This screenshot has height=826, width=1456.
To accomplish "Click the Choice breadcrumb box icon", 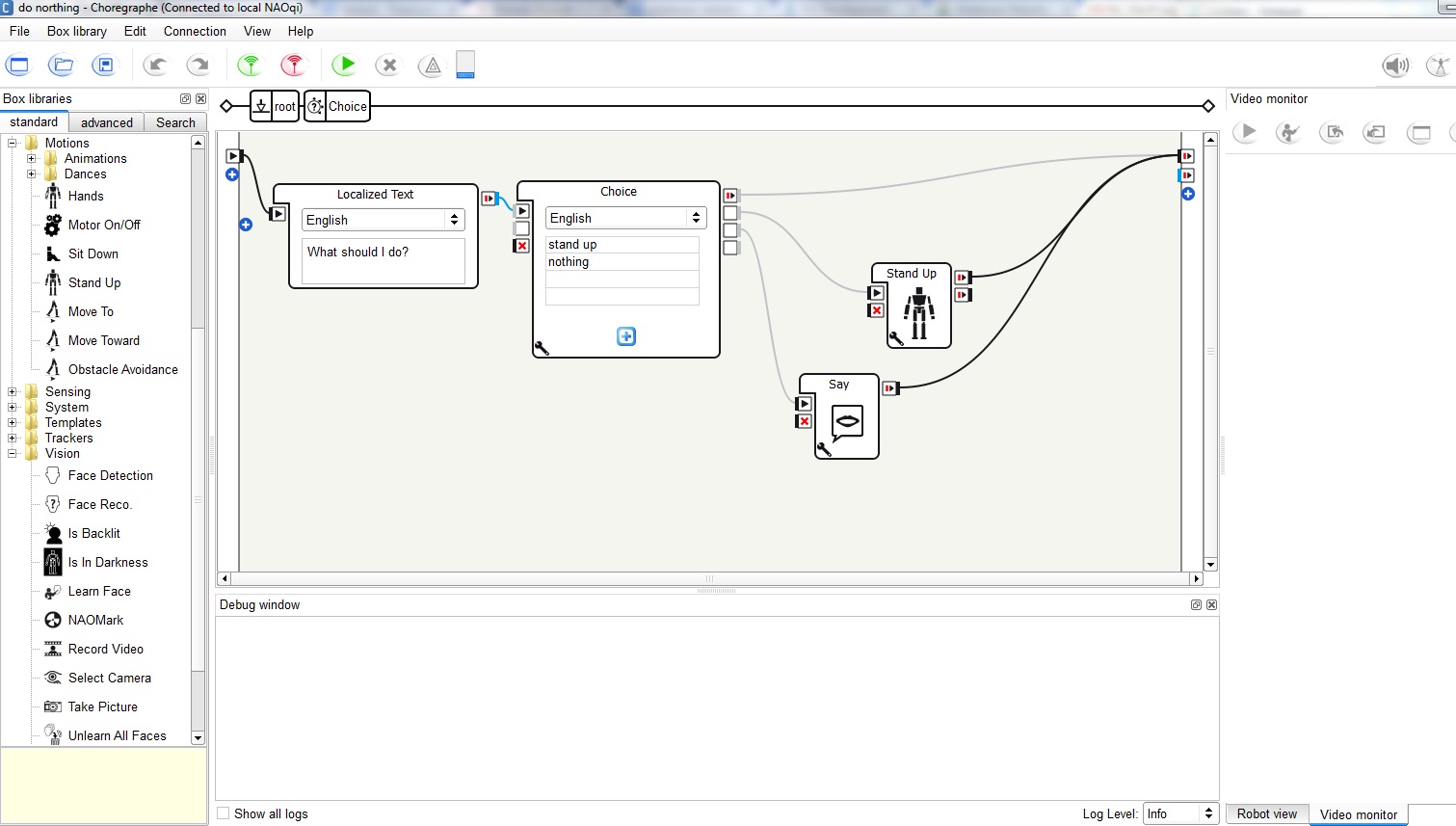I will pyautogui.click(x=315, y=106).
